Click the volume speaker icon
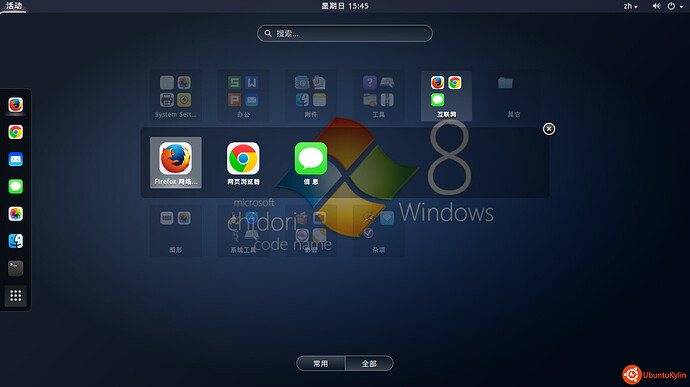 (x=656, y=6)
